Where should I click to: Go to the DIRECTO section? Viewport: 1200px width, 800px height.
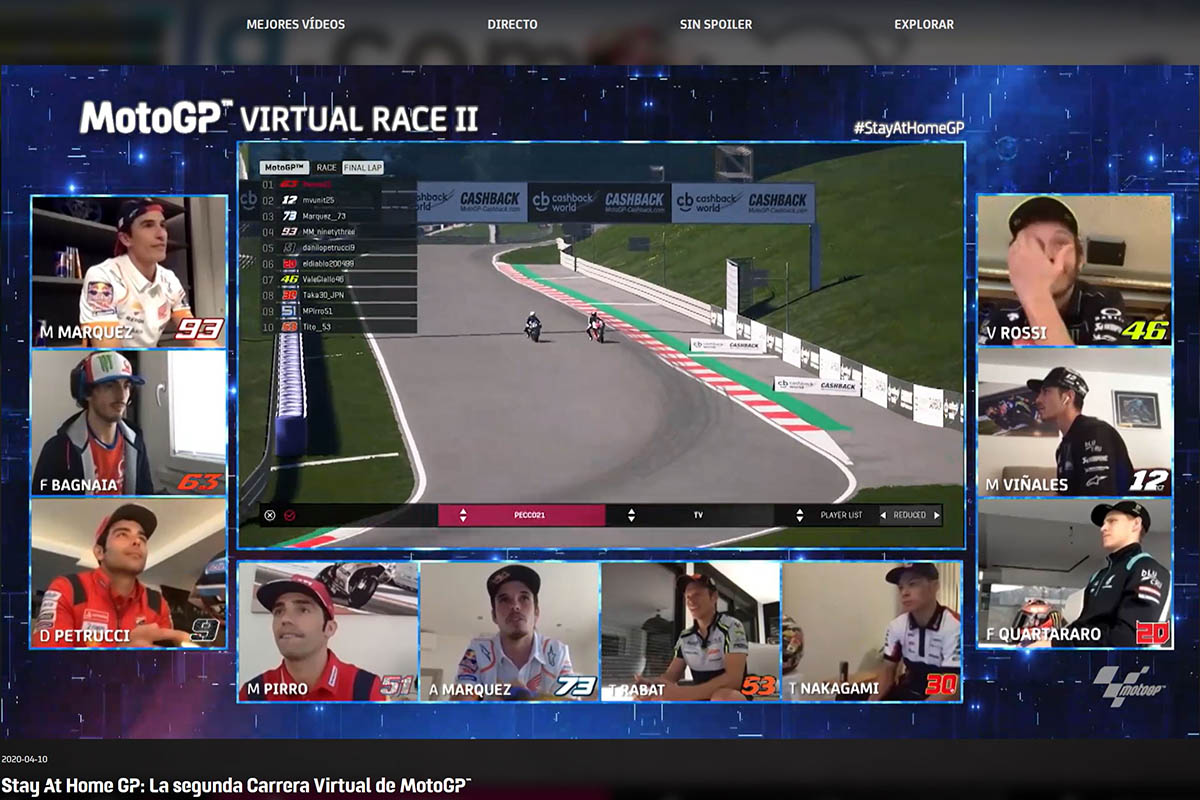click(512, 24)
